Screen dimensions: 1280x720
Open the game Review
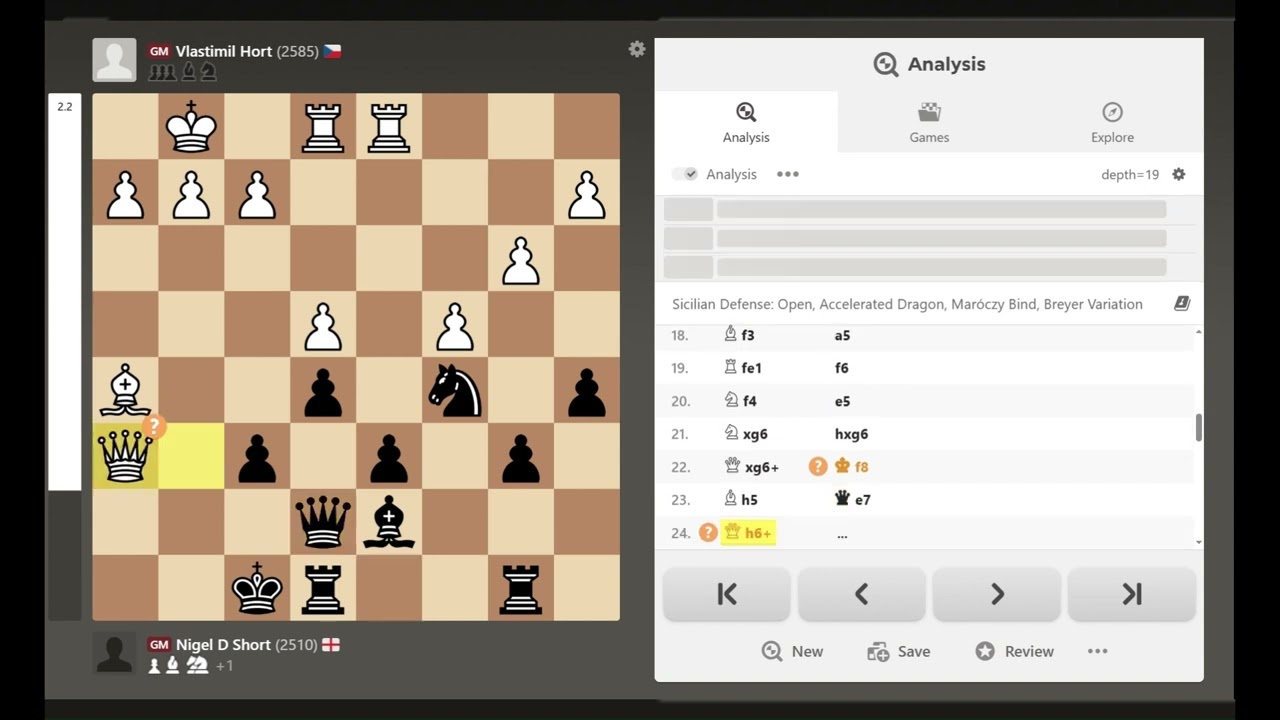tap(1015, 651)
